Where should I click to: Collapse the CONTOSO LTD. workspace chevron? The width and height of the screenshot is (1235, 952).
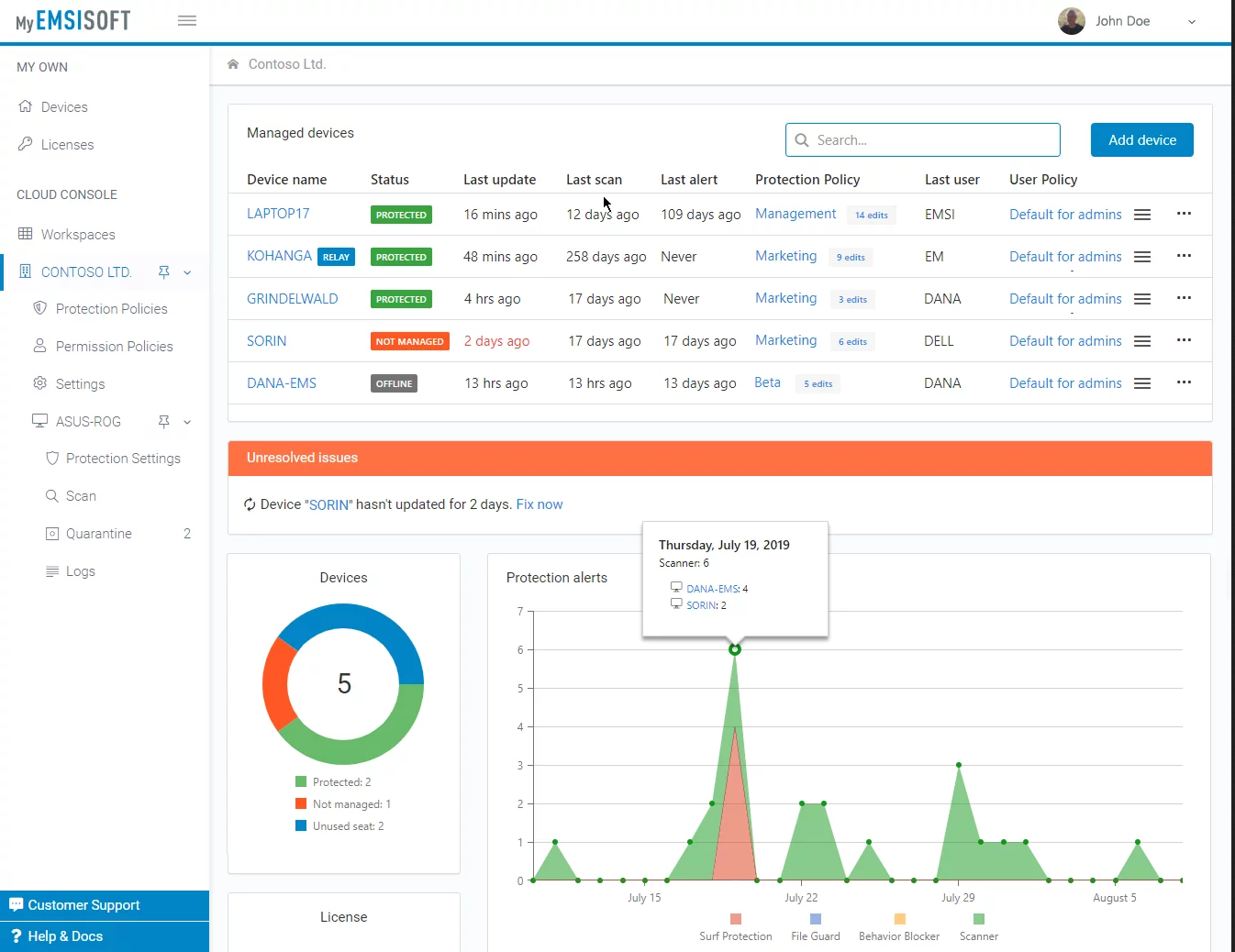point(187,272)
